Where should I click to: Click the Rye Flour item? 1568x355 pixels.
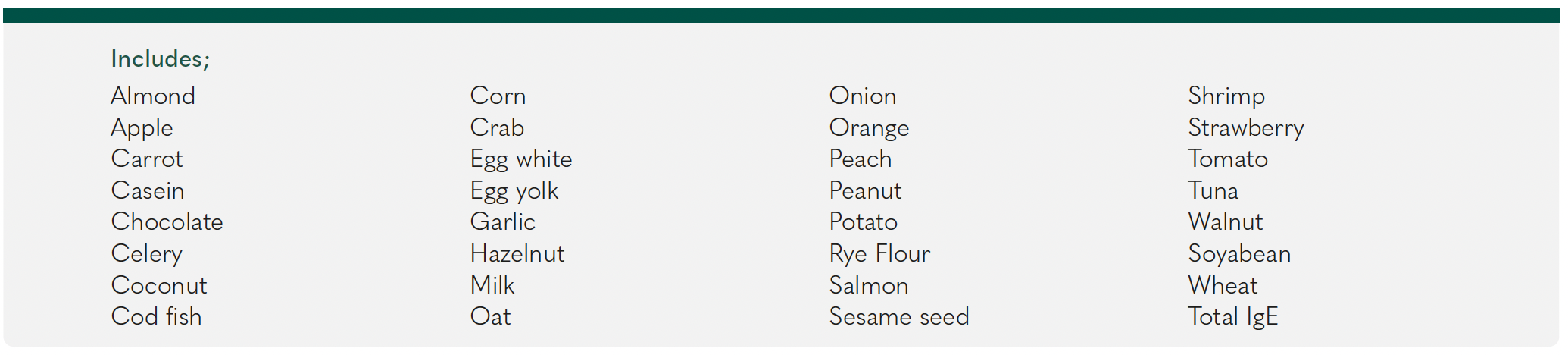point(879,254)
